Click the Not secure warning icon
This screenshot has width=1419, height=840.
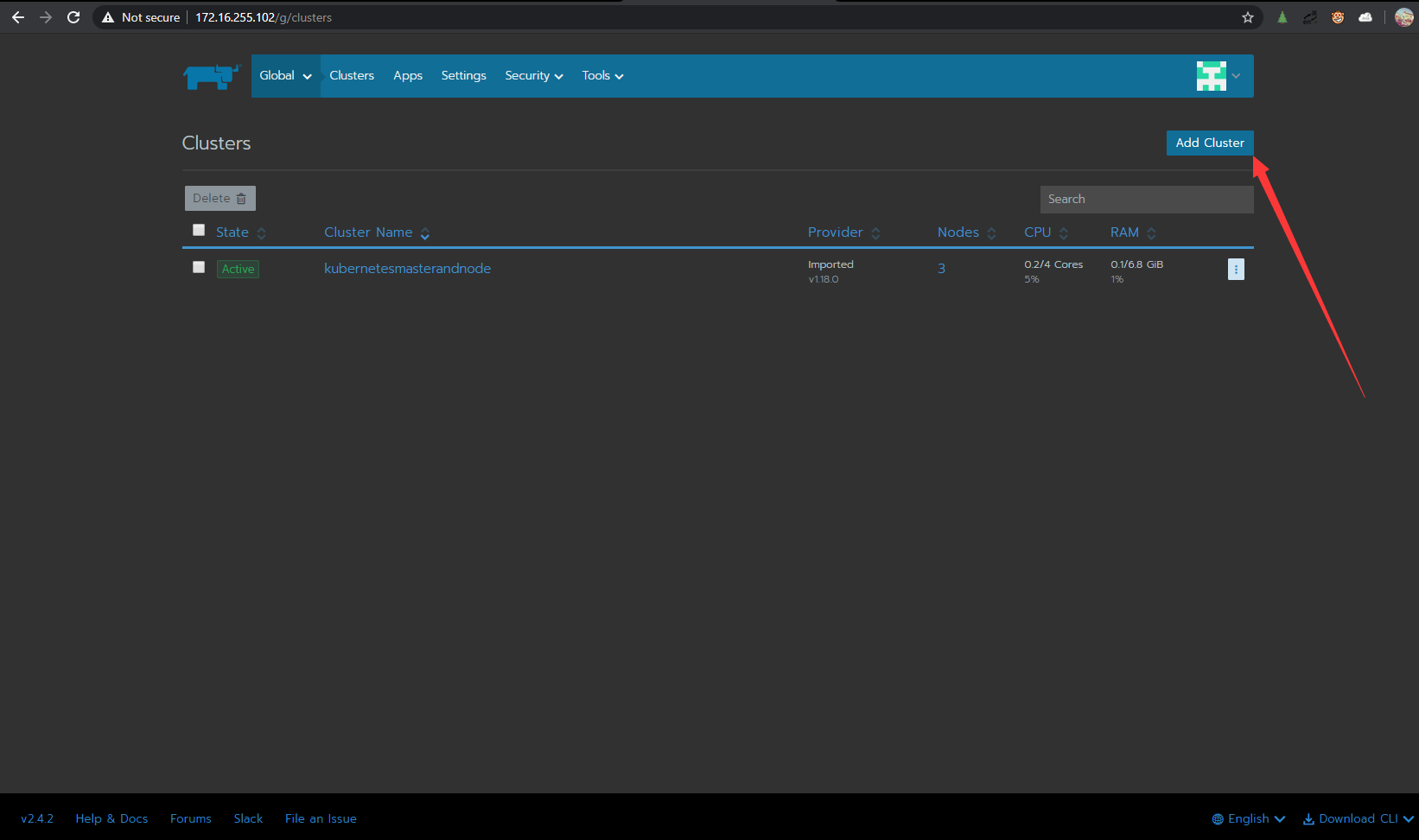108,17
